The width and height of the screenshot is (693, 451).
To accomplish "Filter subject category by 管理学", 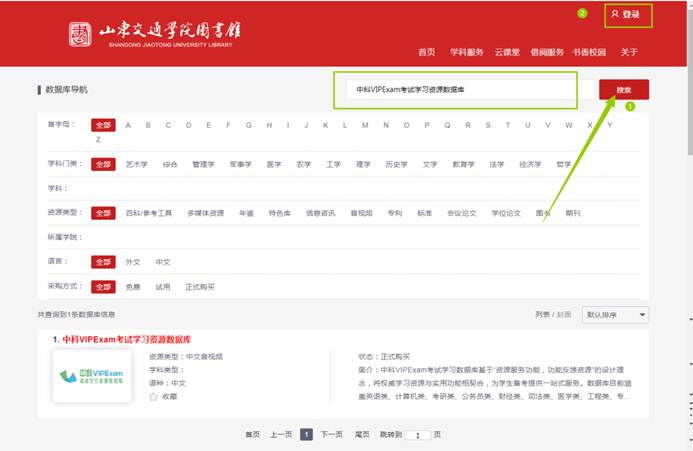I will pos(203,164).
